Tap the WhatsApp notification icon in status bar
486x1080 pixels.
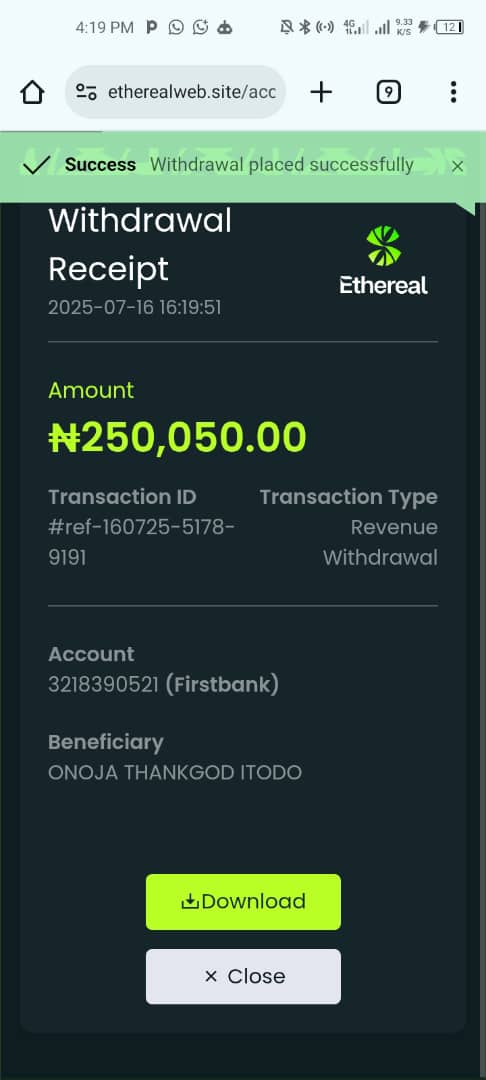pyautogui.click(x=176, y=28)
